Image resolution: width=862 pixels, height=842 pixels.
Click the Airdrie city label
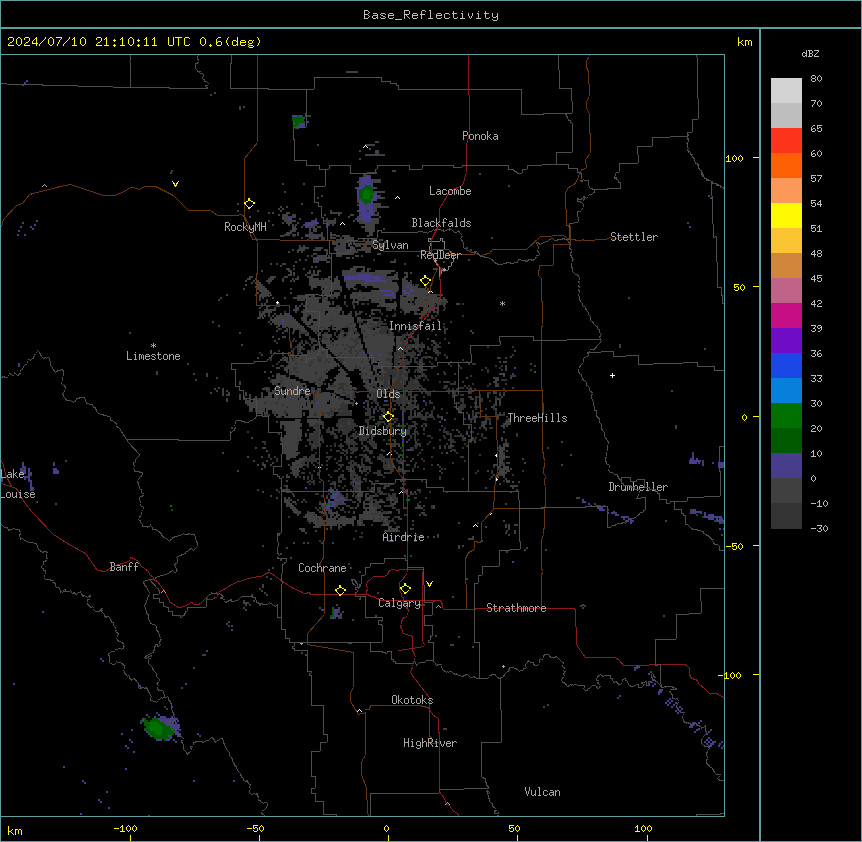(403, 537)
